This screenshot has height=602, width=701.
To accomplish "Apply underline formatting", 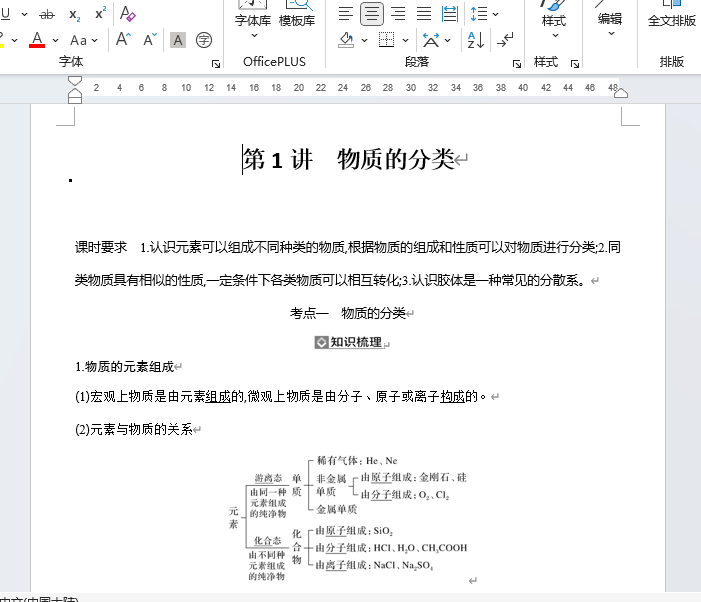I will click(x=5, y=14).
